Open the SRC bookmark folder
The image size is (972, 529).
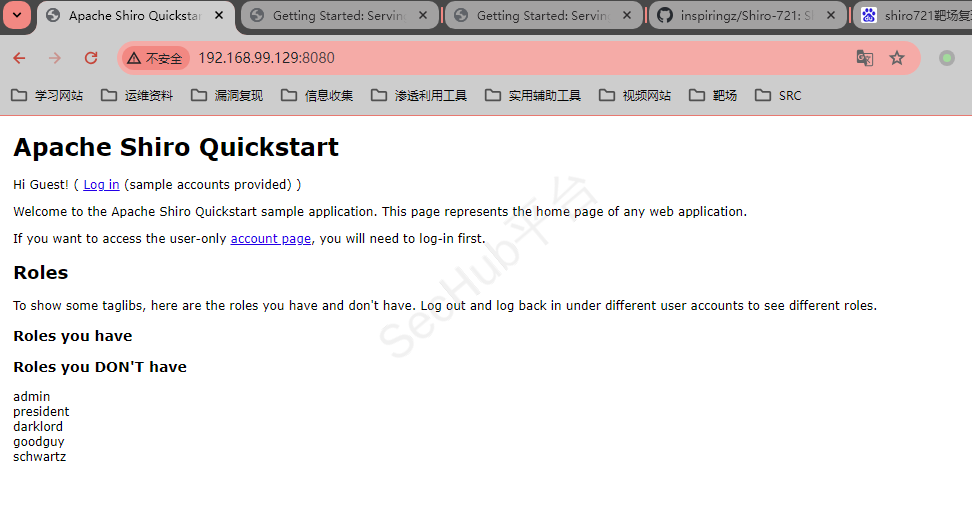(x=778, y=95)
